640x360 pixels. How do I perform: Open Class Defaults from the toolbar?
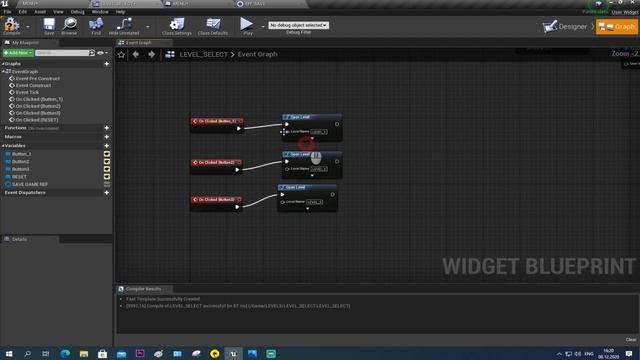(x=213, y=26)
